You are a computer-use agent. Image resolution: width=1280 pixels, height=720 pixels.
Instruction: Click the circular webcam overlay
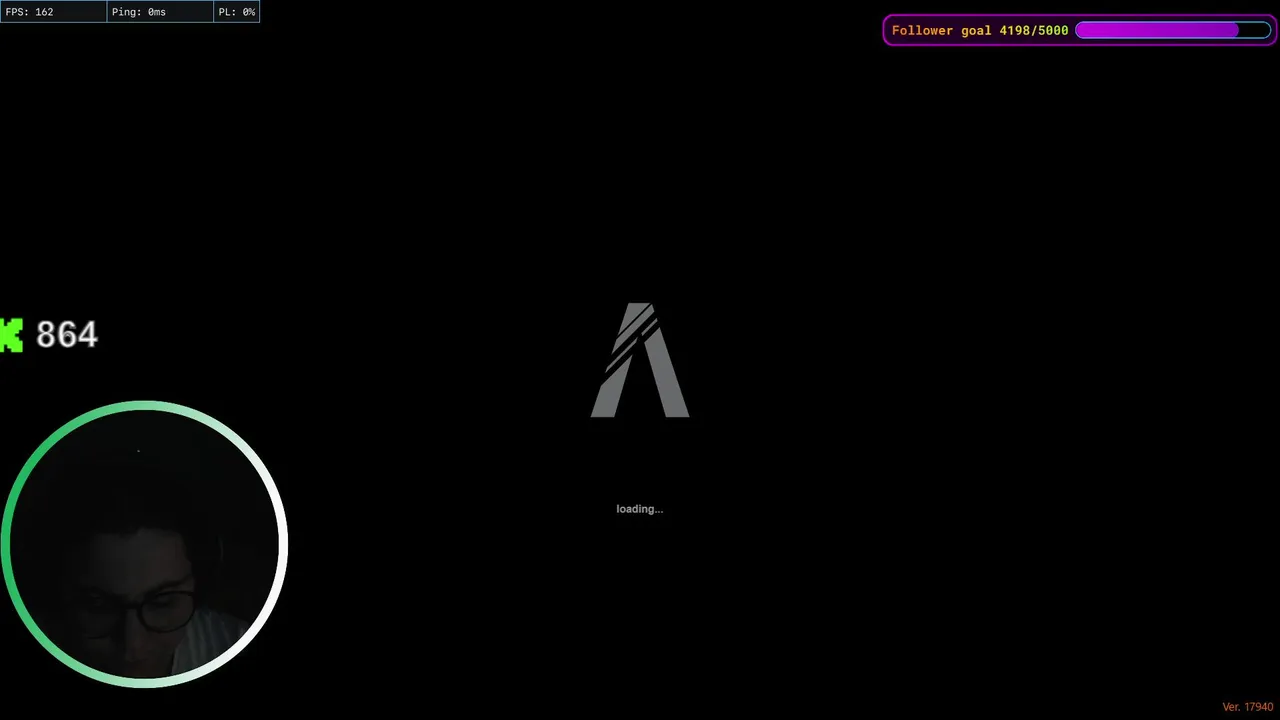(144, 544)
